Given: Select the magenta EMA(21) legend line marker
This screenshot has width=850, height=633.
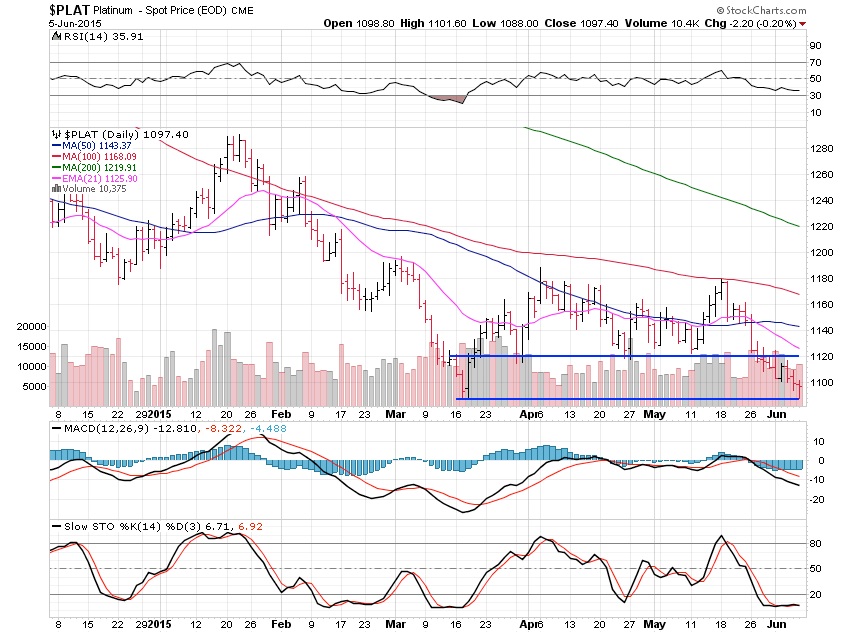Looking at the screenshot, I should tap(56, 179).
